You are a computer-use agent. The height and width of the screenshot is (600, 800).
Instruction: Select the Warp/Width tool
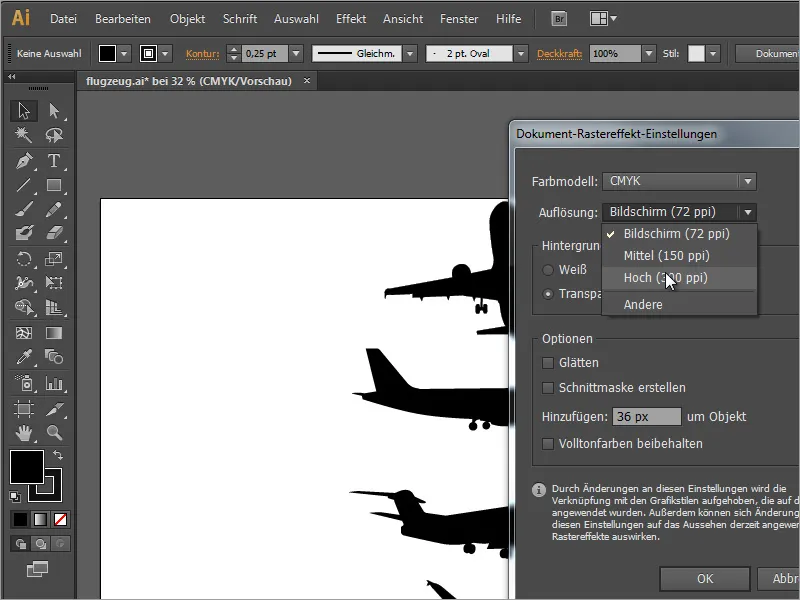[23, 283]
